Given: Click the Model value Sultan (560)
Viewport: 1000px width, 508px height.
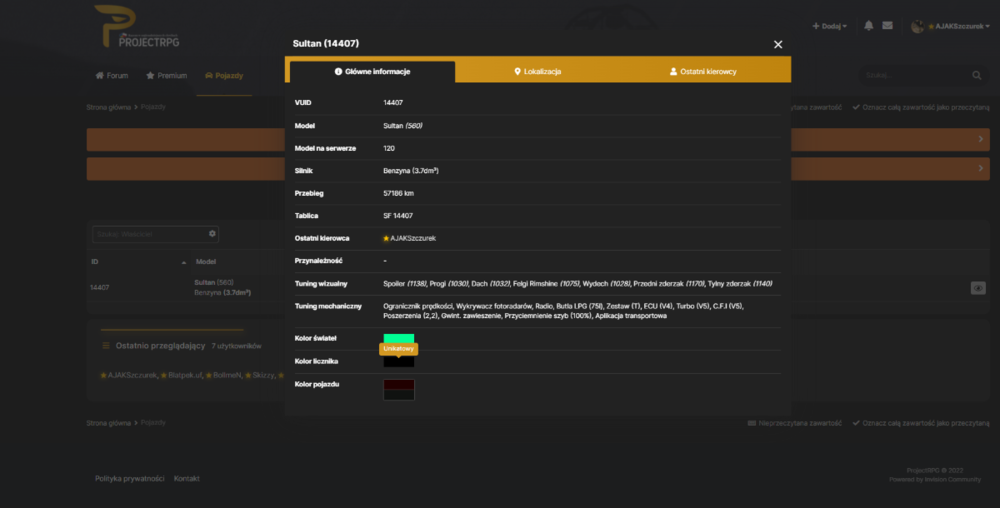Looking at the screenshot, I should pos(402,126).
